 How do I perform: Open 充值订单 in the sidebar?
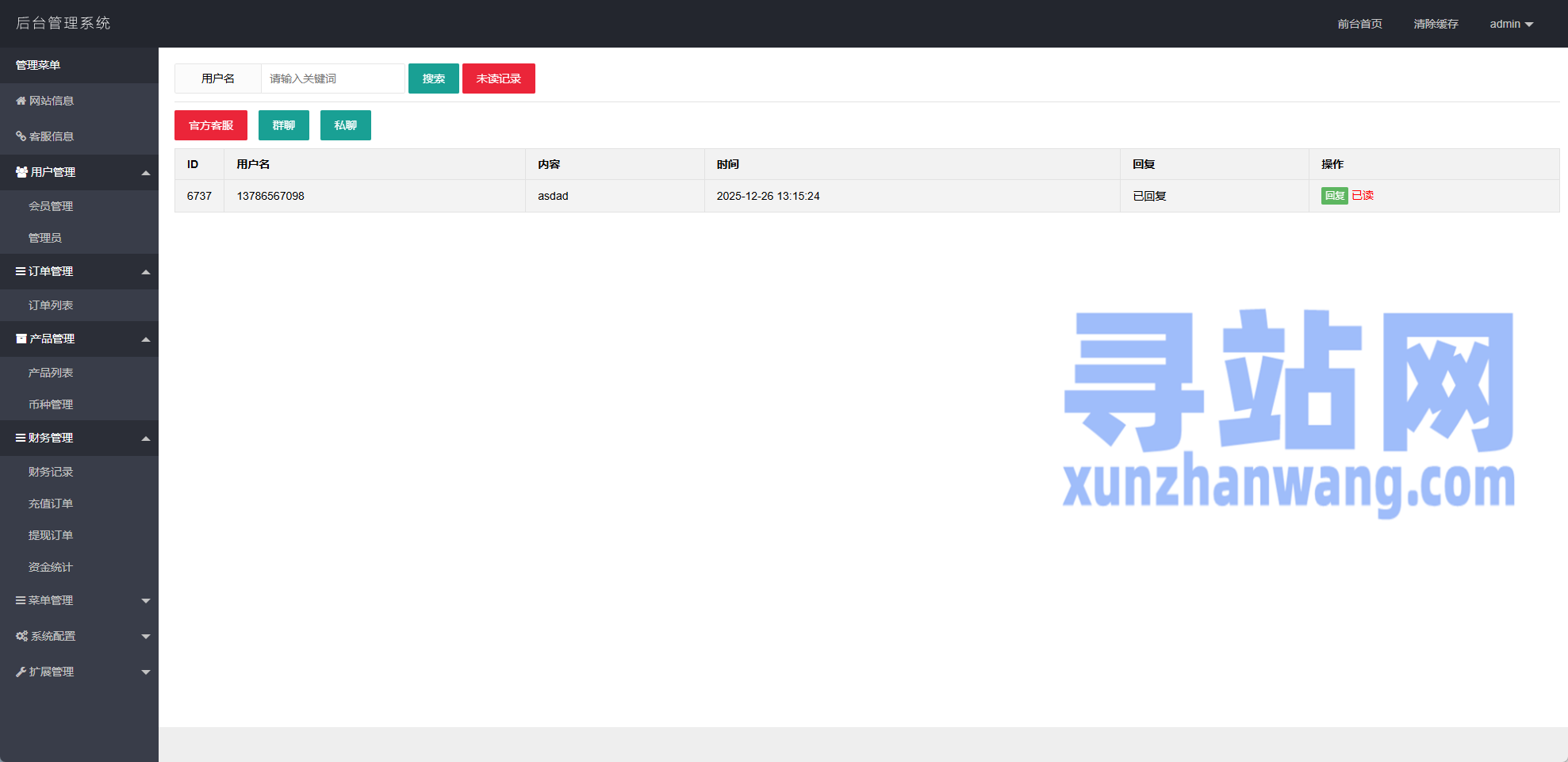tap(51, 504)
